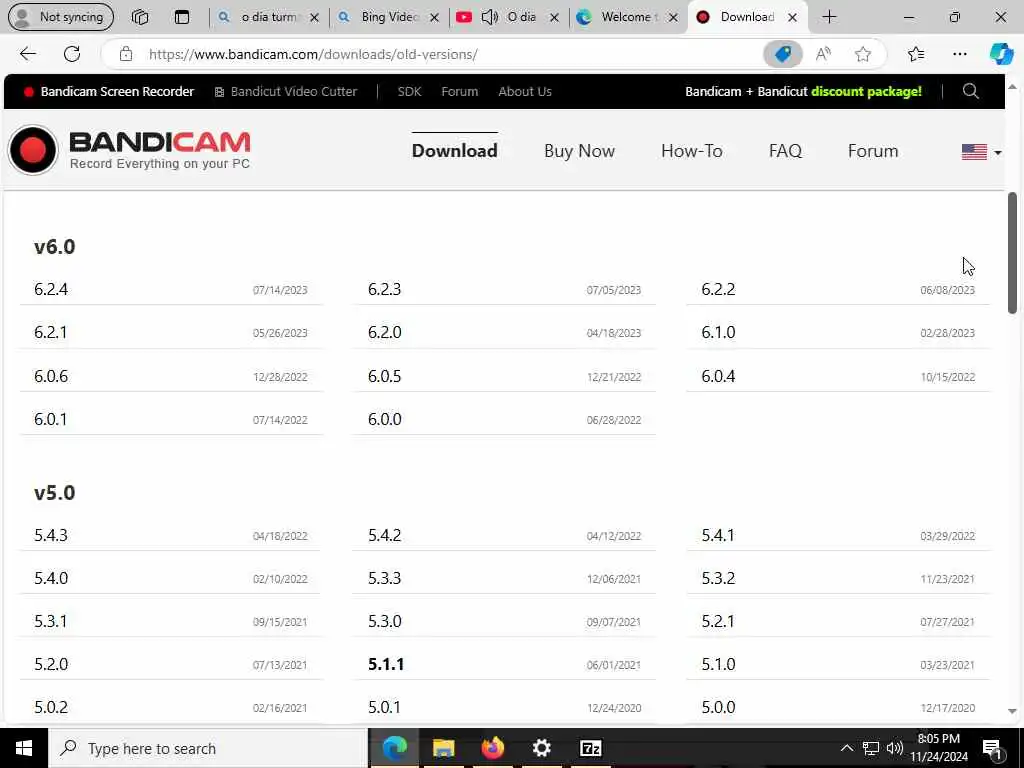Screen dimensions: 1024x768
Task: Open the Download menu item
Action: tap(455, 151)
